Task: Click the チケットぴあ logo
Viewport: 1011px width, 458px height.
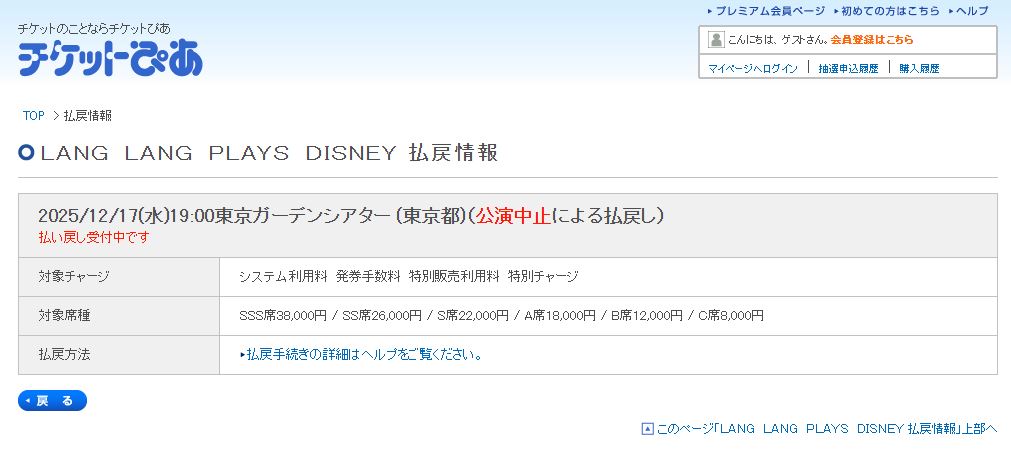Action: click(x=110, y=59)
